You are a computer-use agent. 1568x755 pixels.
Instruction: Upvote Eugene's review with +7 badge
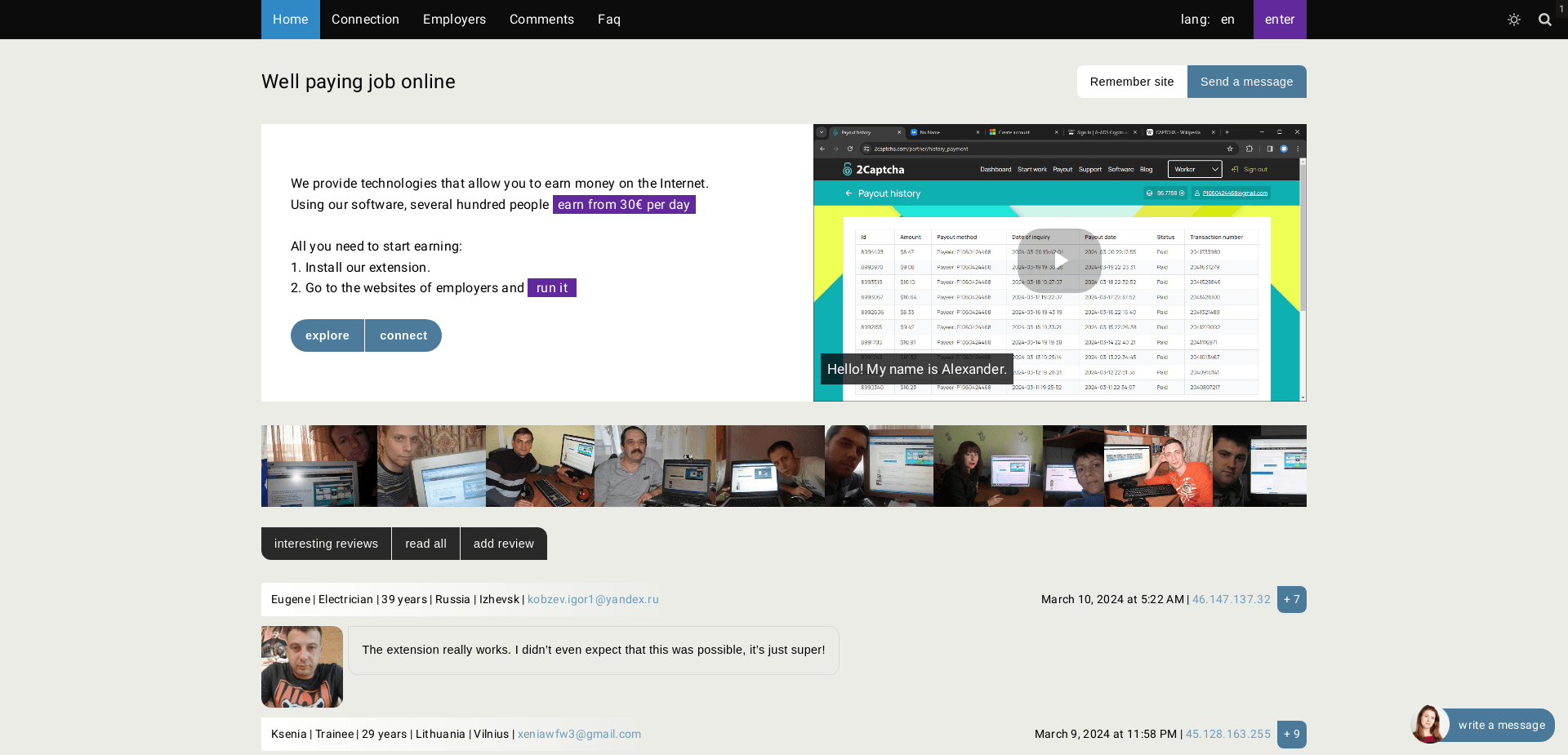click(1291, 599)
